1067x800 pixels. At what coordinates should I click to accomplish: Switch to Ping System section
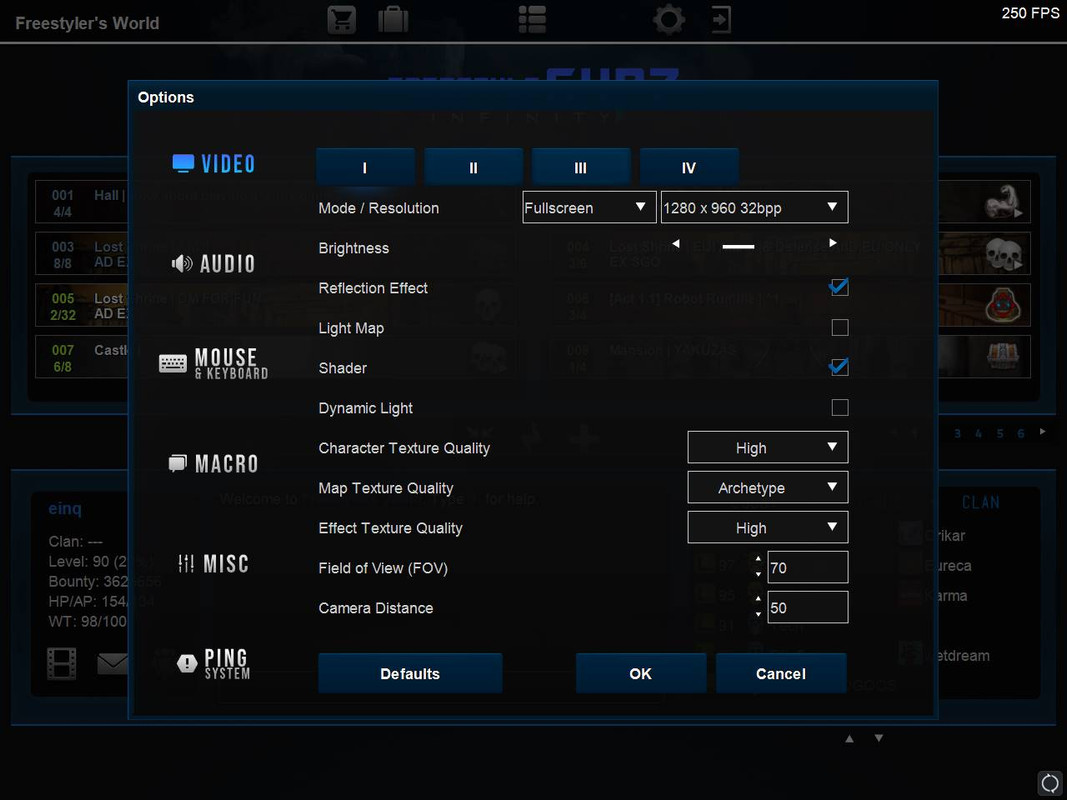[x=214, y=663]
